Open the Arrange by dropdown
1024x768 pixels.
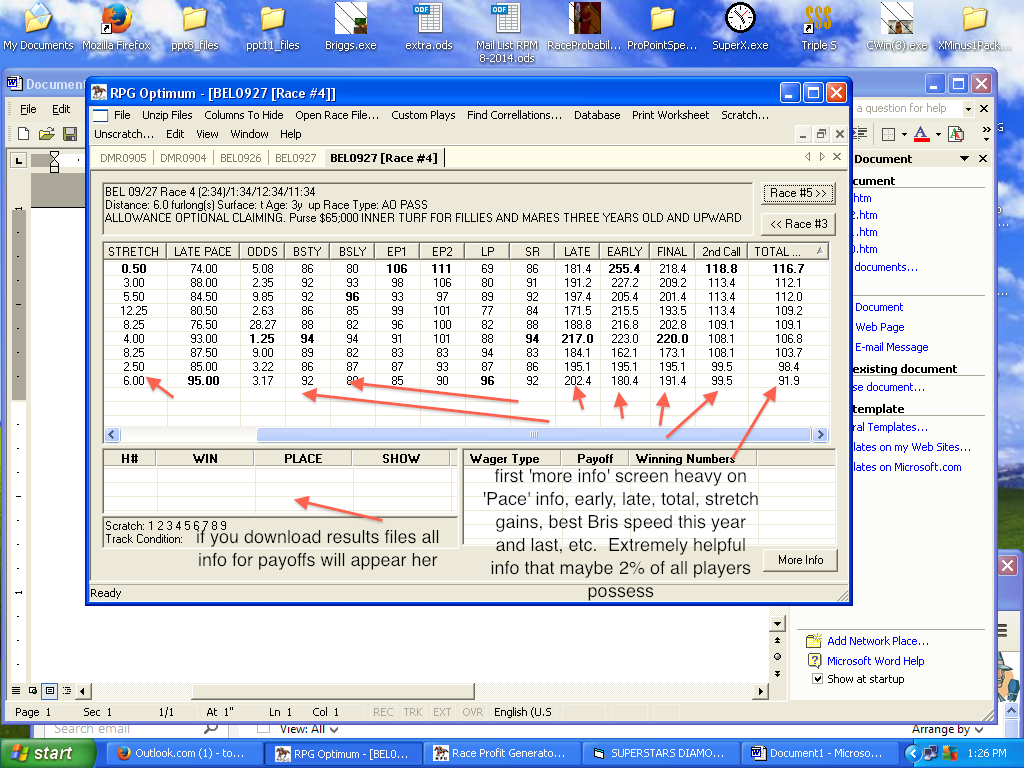pos(946,729)
